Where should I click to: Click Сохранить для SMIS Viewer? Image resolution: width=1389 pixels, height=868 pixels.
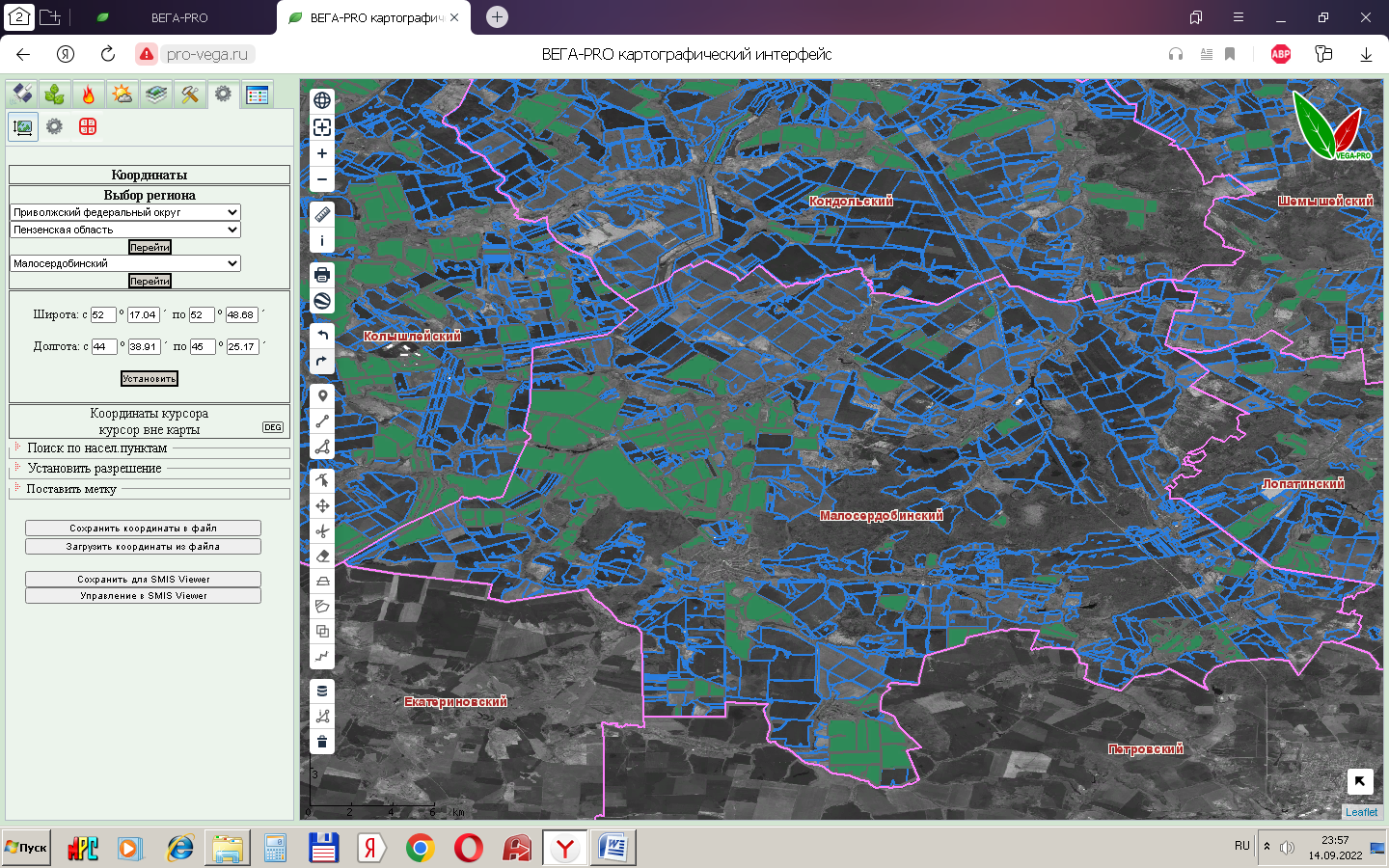[x=143, y=580]
